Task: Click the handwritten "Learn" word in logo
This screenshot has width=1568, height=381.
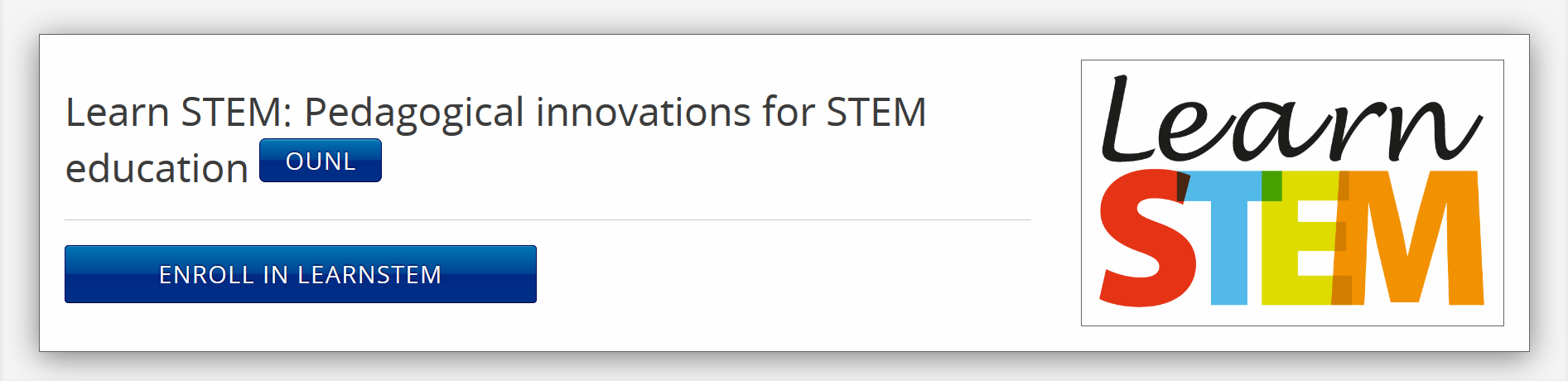Action: point(1290,122)
